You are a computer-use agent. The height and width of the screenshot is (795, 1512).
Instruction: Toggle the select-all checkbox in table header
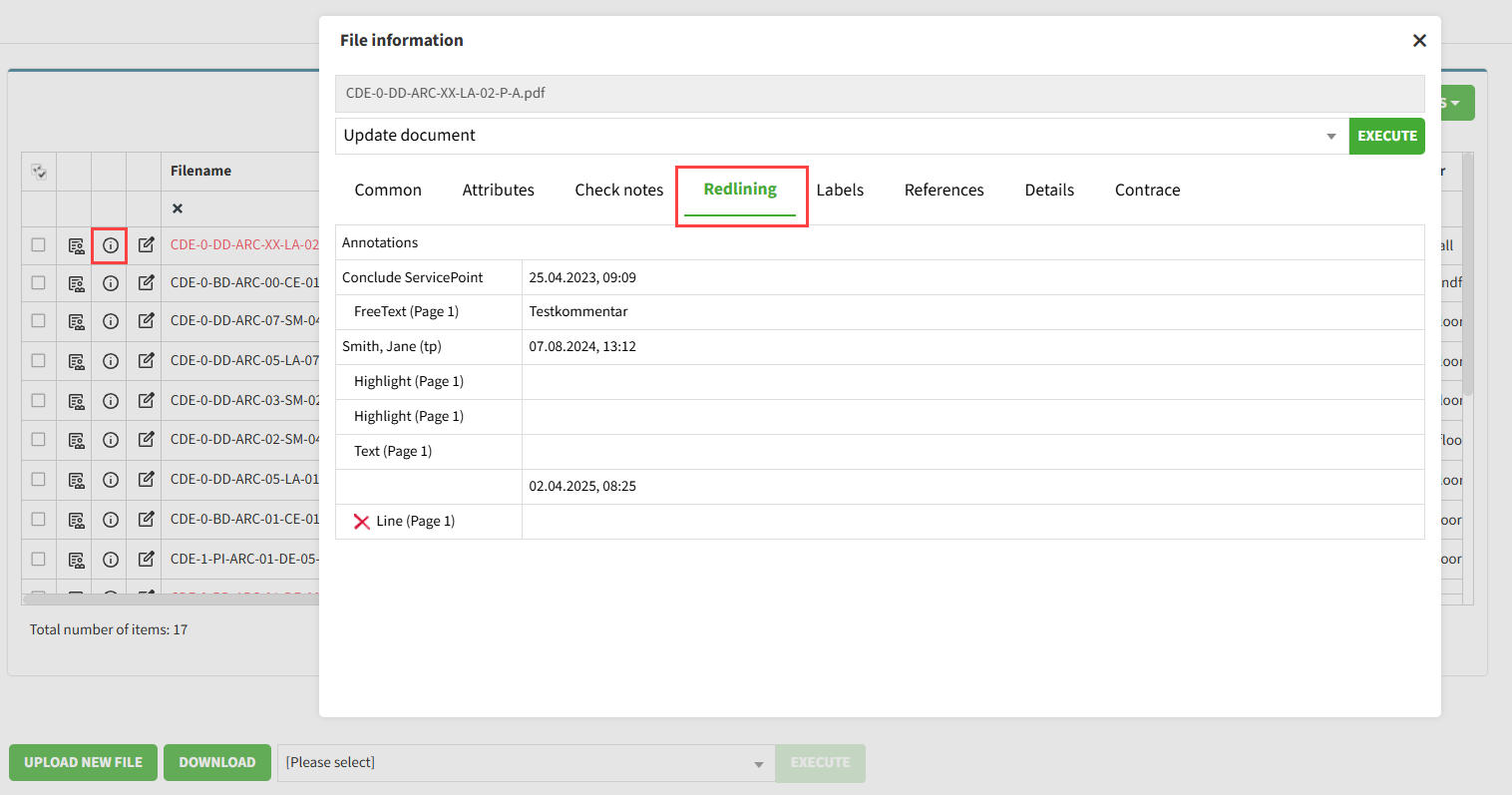pyautogui.click(x=39, y=172)
